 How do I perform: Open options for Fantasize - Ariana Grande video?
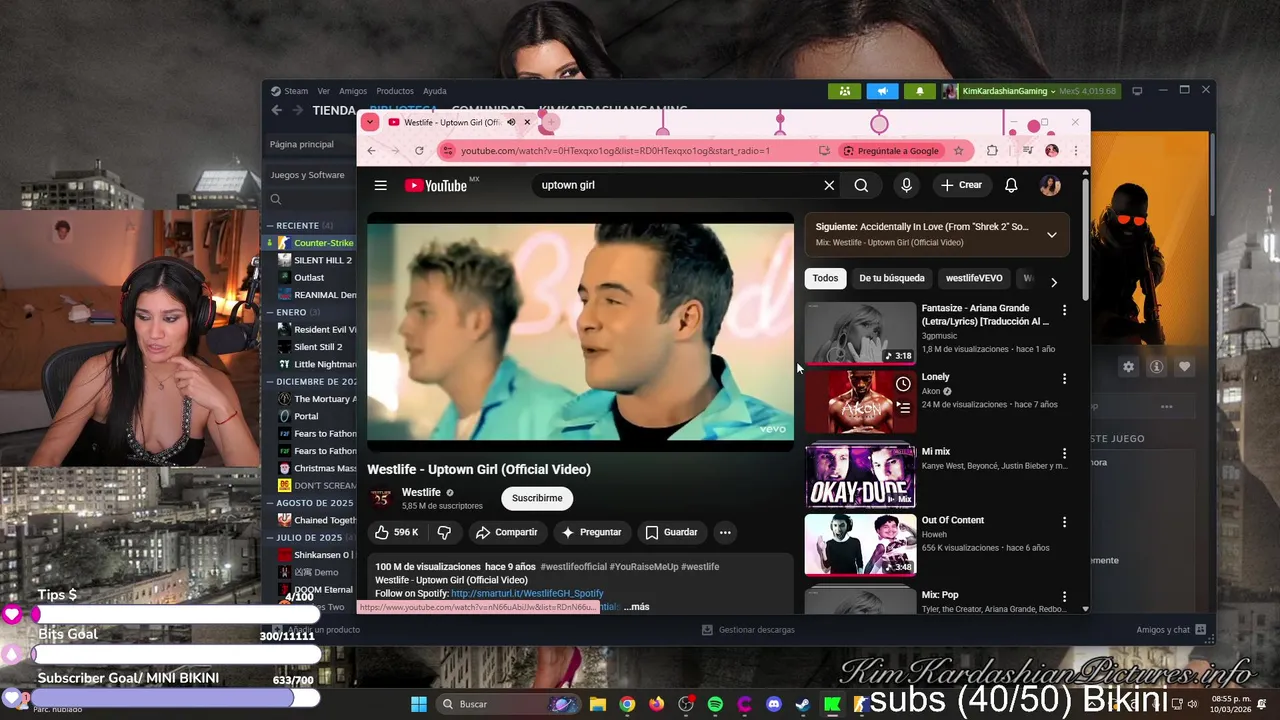point(1064,310)
